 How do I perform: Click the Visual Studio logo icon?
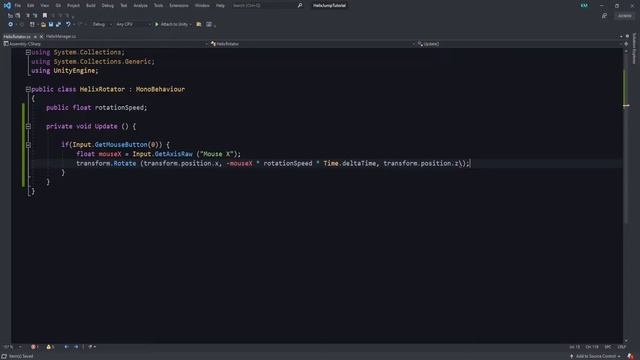coord(7,5)
